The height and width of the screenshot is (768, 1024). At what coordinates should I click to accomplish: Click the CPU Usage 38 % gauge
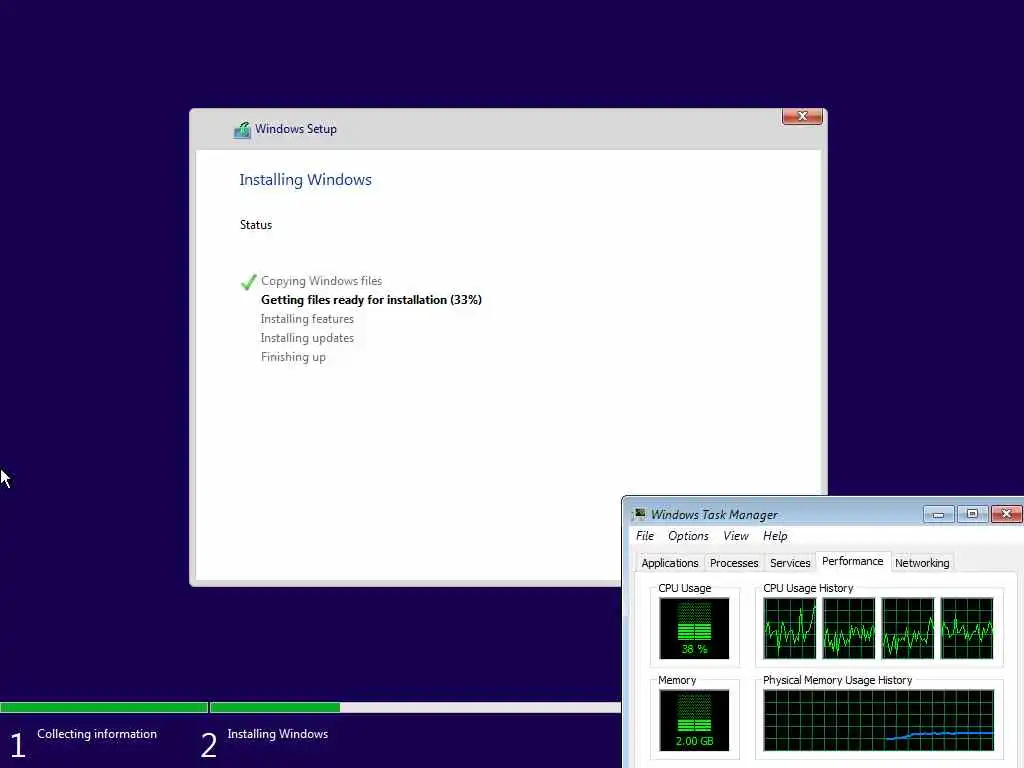tap(694, 628)
